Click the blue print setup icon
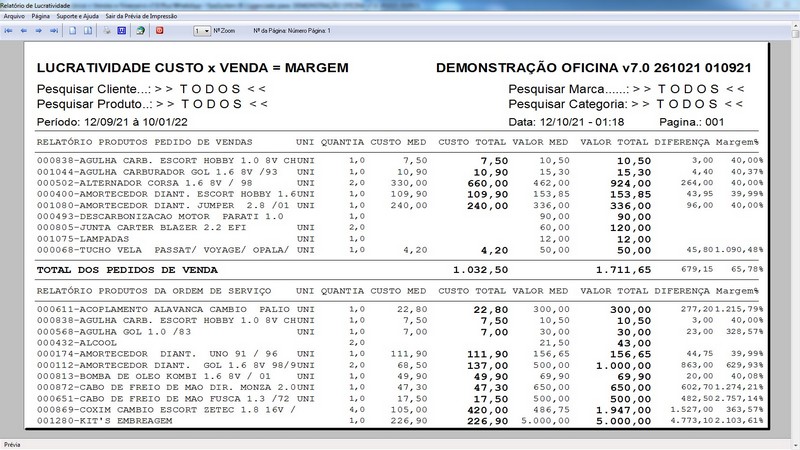The height and width of the screenshot is (450, 800). 121,31
